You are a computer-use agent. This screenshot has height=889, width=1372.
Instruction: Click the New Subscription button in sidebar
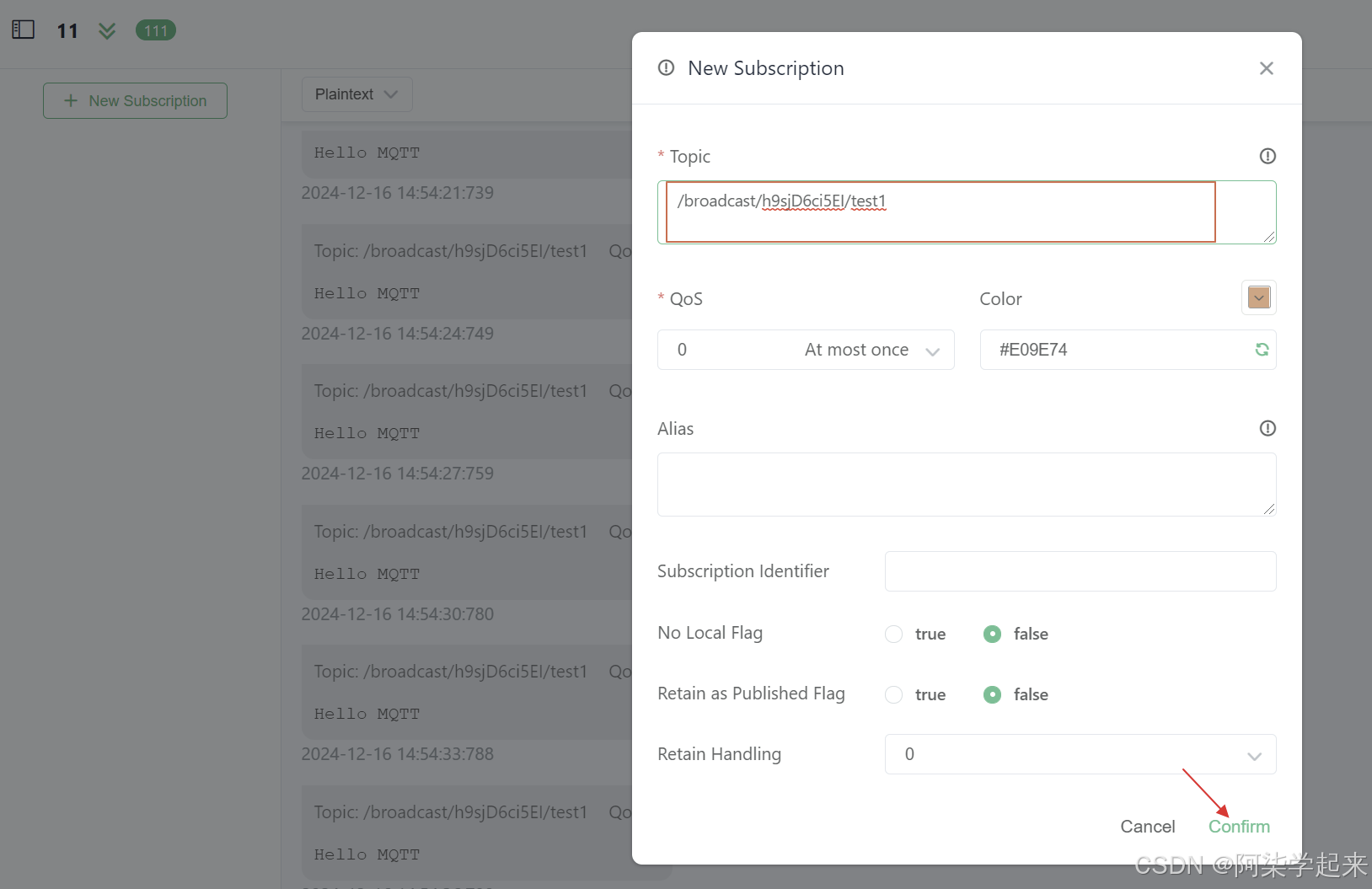point(135,100)
